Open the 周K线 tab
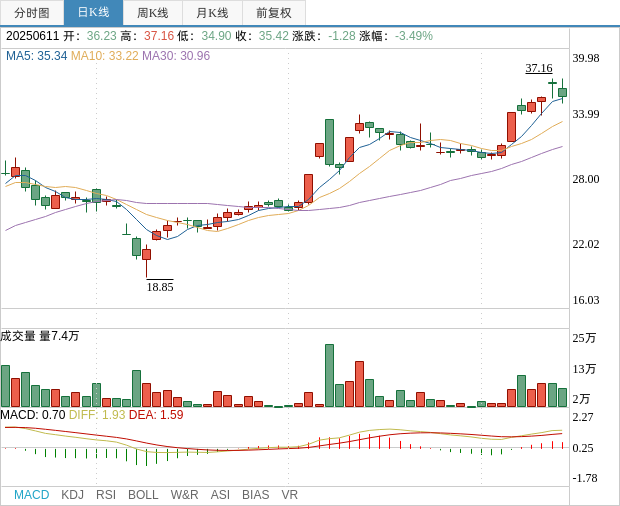620x506 pixels. 153,13
